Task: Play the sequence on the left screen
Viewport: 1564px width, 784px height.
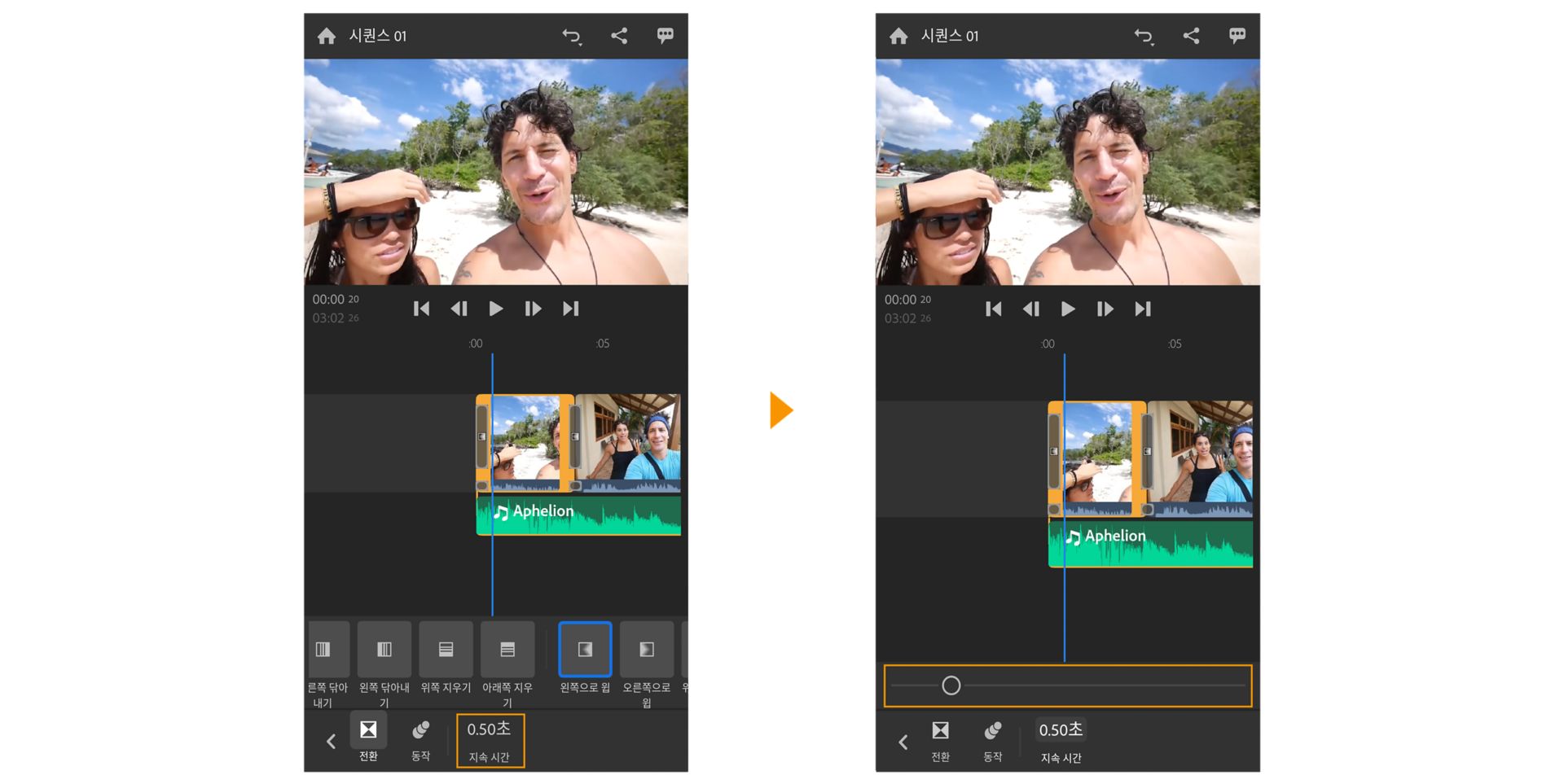Action: 495,309
